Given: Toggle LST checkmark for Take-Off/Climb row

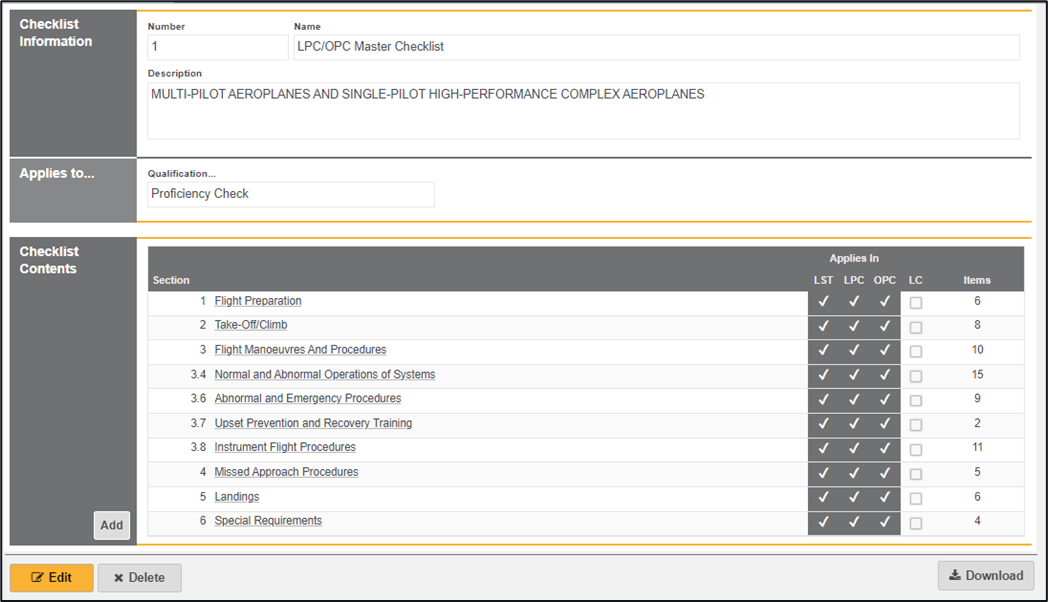Looking at the screenshot, I should coord(823,326).
